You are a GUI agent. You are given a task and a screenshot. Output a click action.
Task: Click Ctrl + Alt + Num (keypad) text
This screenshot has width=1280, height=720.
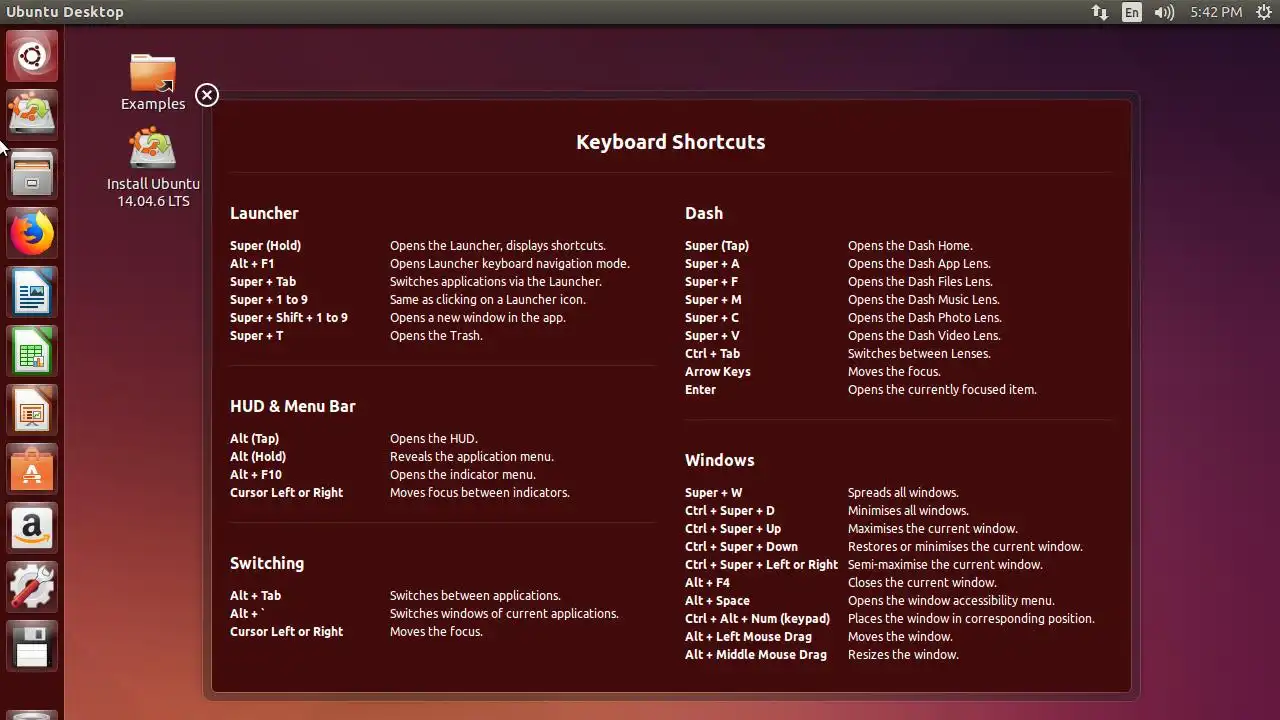click(757, 619)
